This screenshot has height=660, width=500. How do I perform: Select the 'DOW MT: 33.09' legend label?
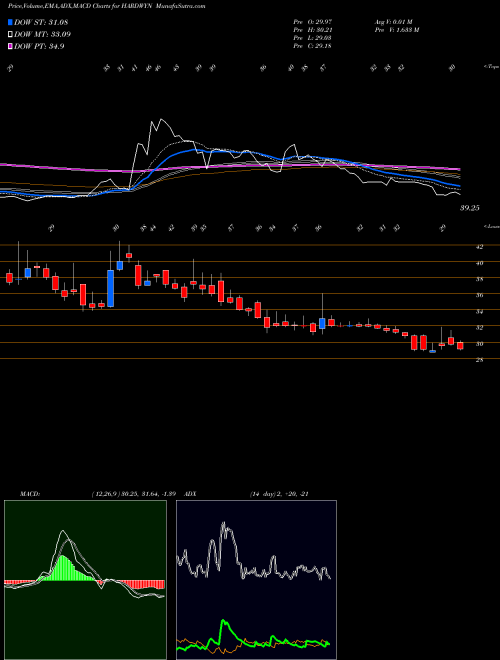pyautogui.click(x=42, y=35)
